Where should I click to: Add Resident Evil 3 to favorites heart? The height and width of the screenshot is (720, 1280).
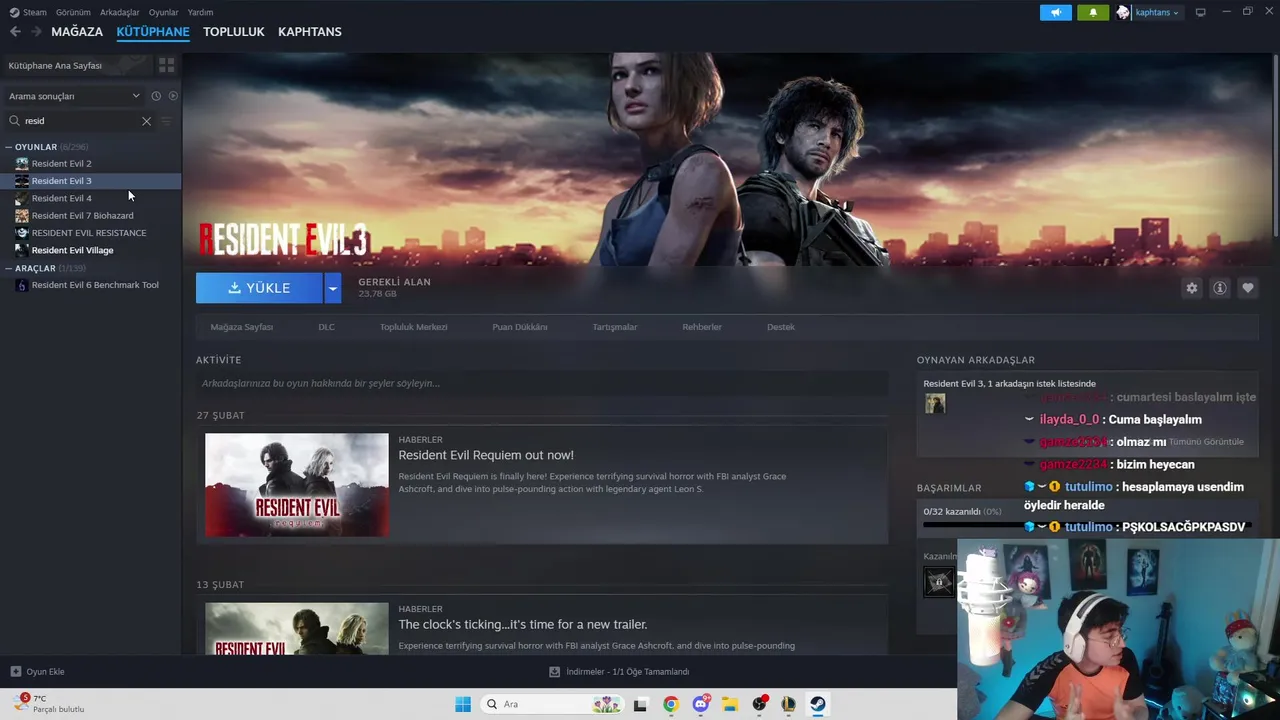pyautogui.click(x=1248, y=288)
